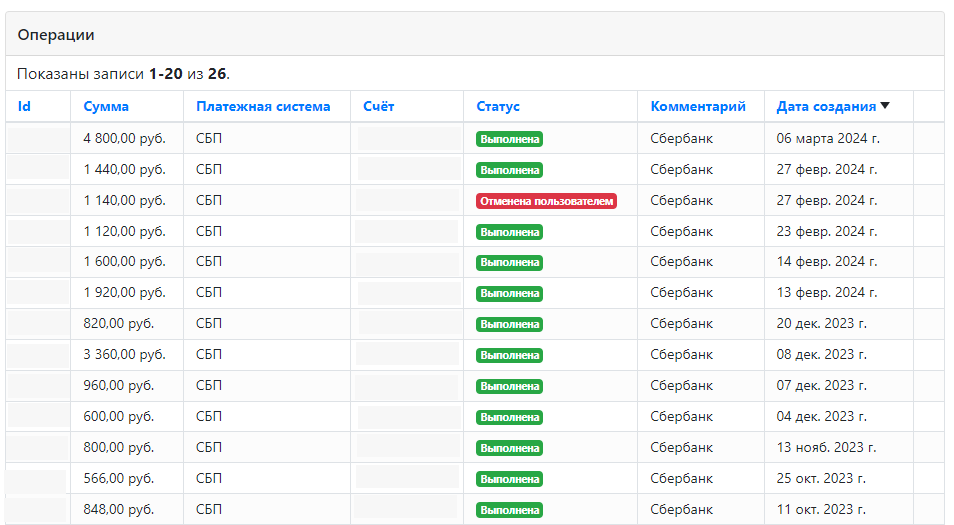The height and width of the screenshot is (525, 954).
Task: Click Выполнена badge in 20 дек. 2023 row
Action: coord(509,324)
